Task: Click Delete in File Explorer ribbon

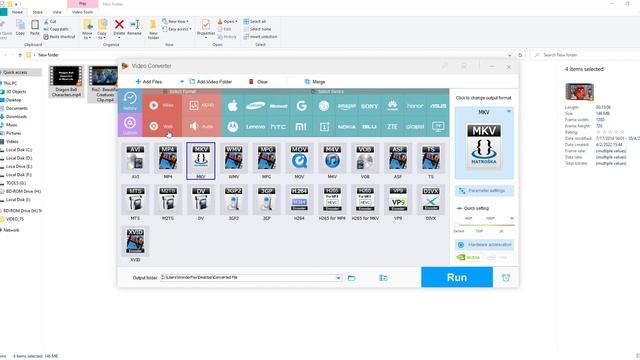Action: tap(119, 28)
